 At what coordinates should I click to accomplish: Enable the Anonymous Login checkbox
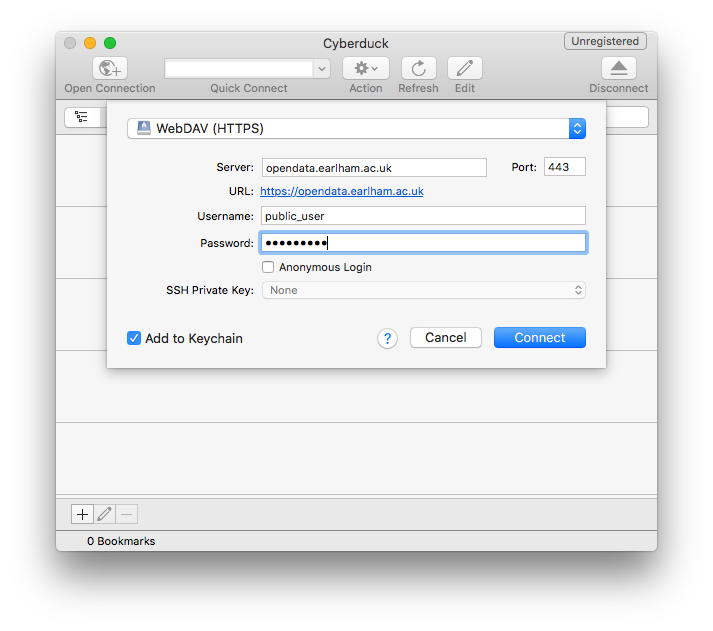pyautogui.click(x=268, y=267)
